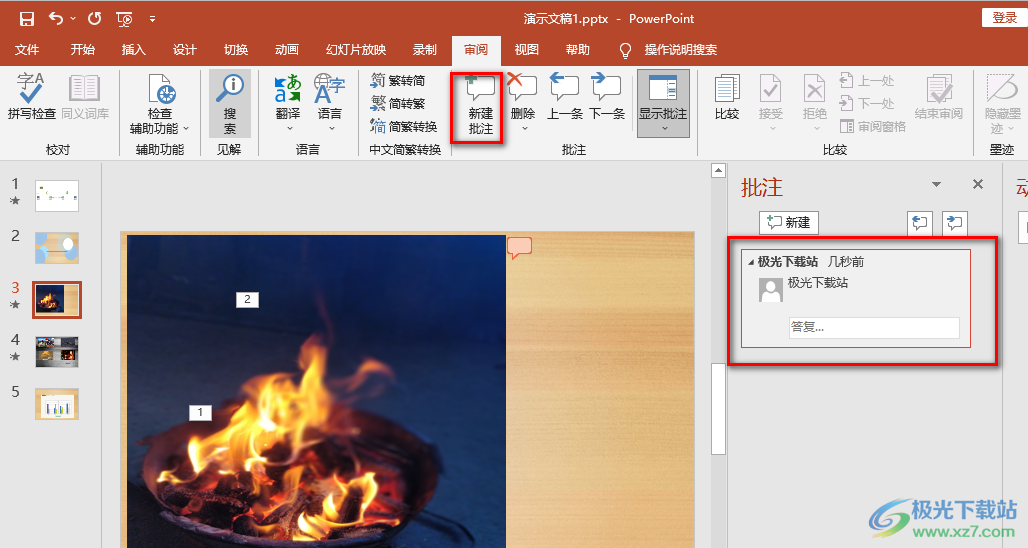Screen dimensions: 1028x548
Task: Open the 同义词库 thesaurus
Action: [85, 97]
